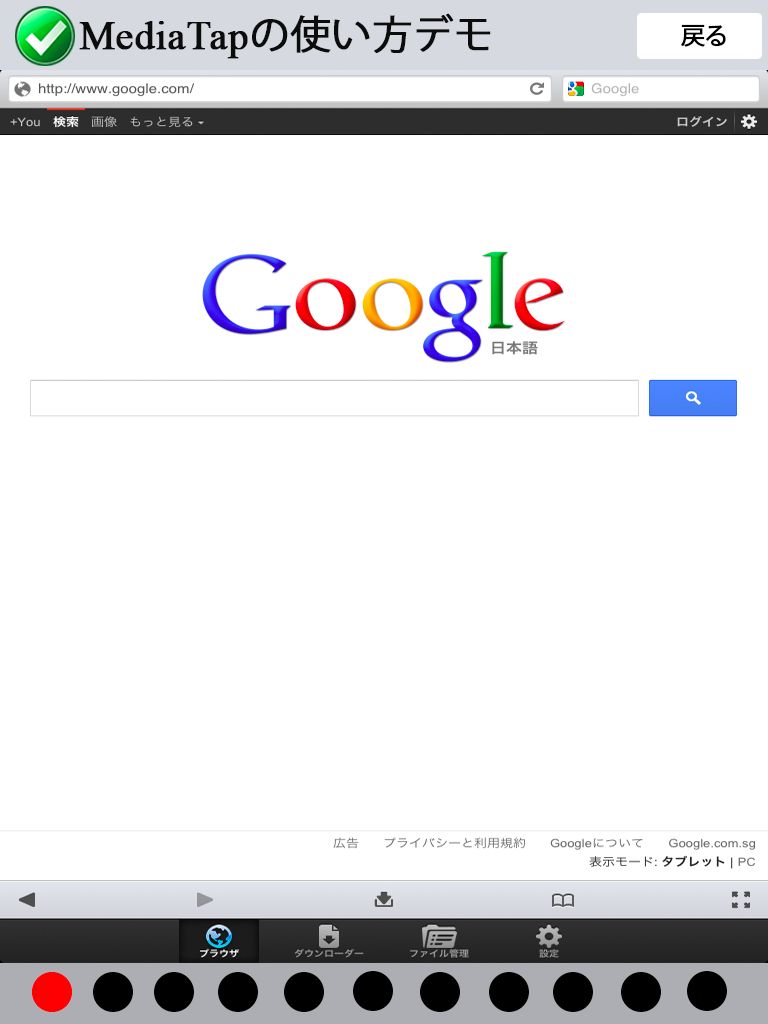
Task: Click the blue magnifier search button
Action: [693, 398]
